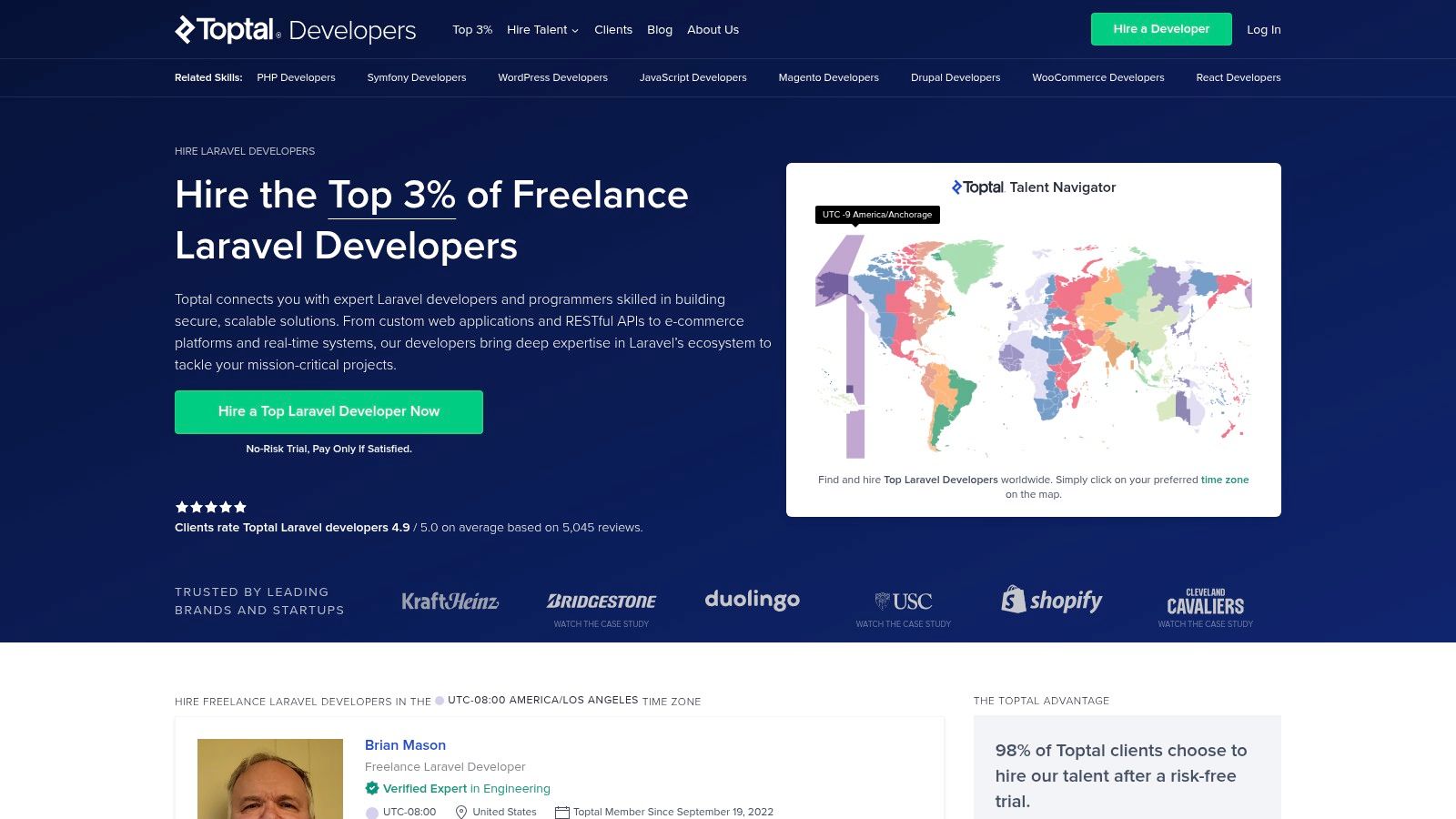Click the Kraft Heinz logo
The width and height of the screenshot is (1456, 819).
tap(450, 601)
